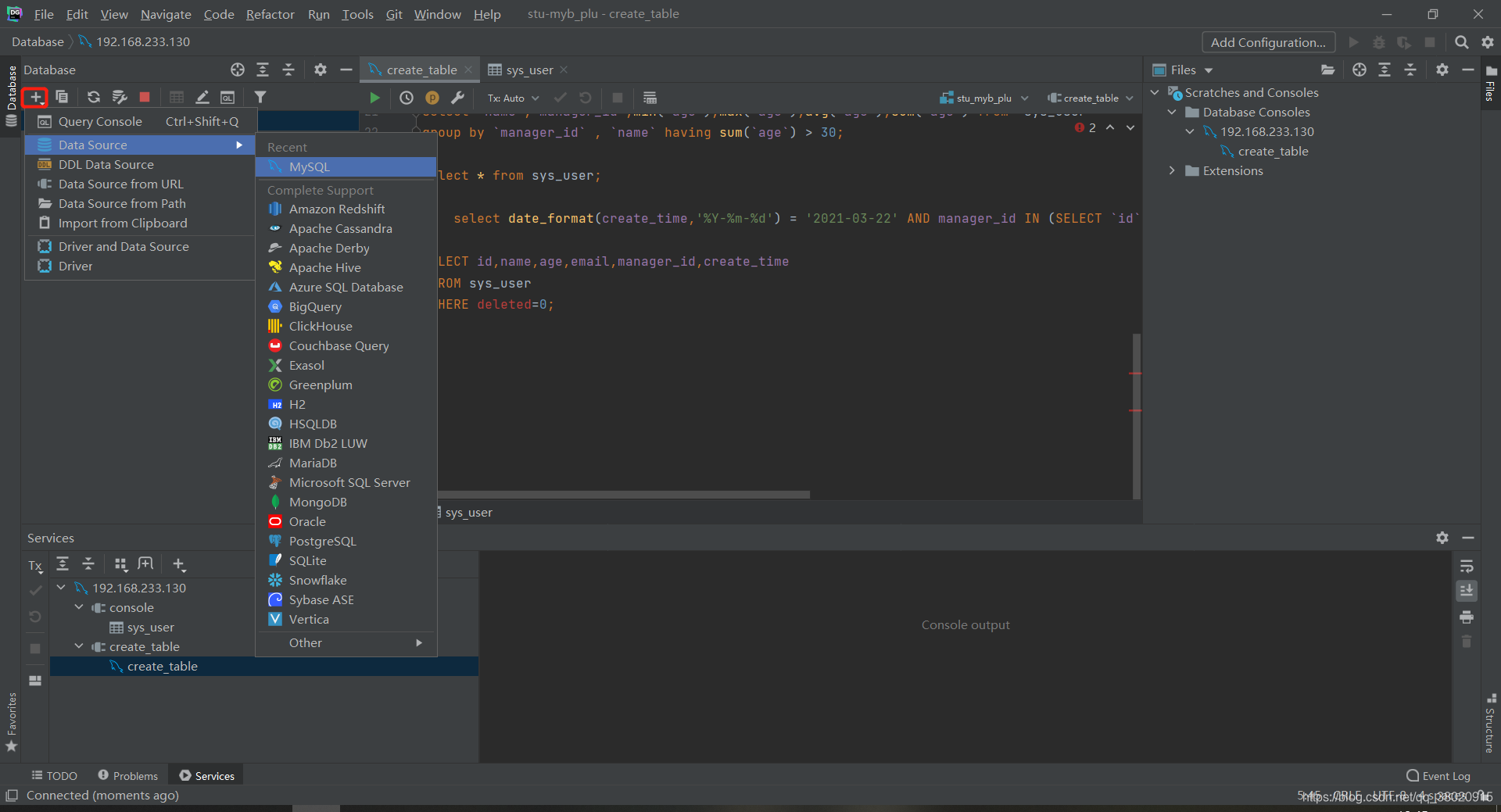Click the errors indicator showing 2

pyautogui.click(x=1086, y=127)
